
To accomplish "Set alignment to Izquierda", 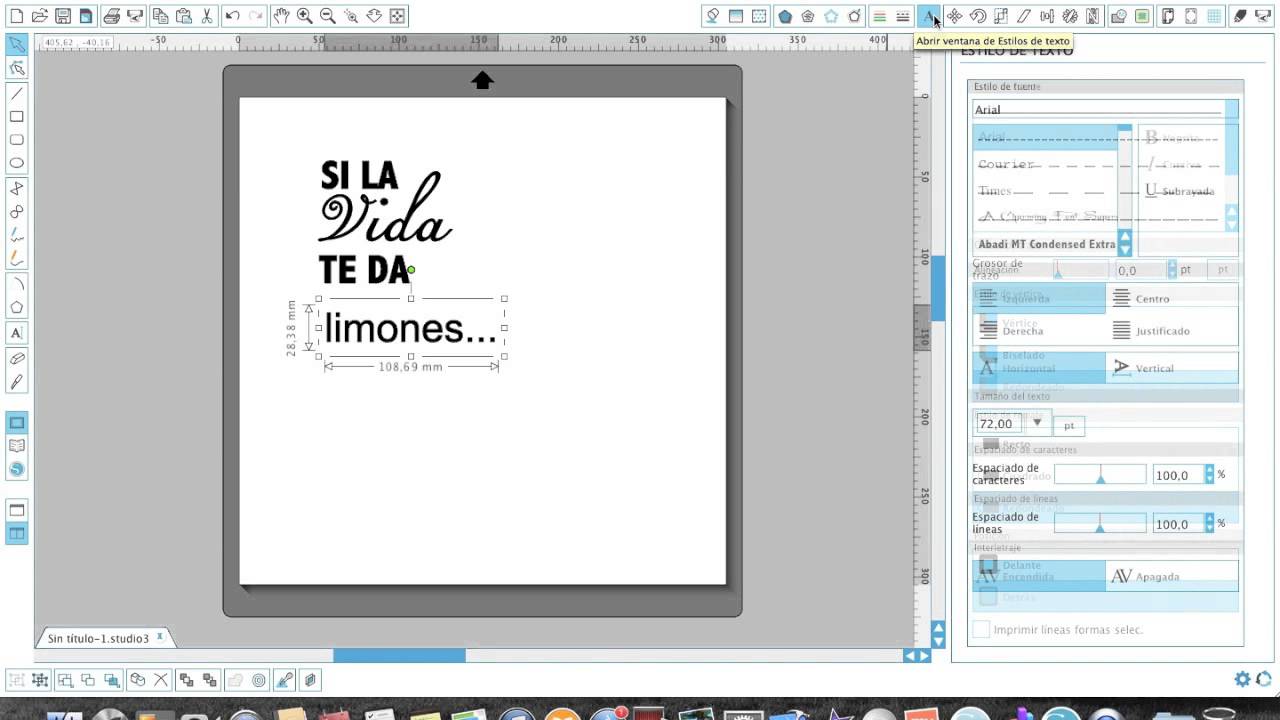I will point(1039,298).
